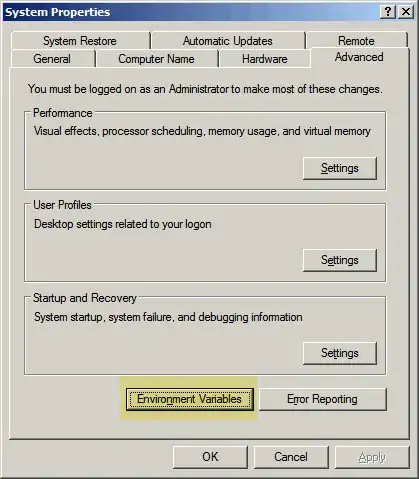The image size is (419, 479).
Task: Open the Automatic Updates tab
Action: pyautogui.click(x=228, y=41)
